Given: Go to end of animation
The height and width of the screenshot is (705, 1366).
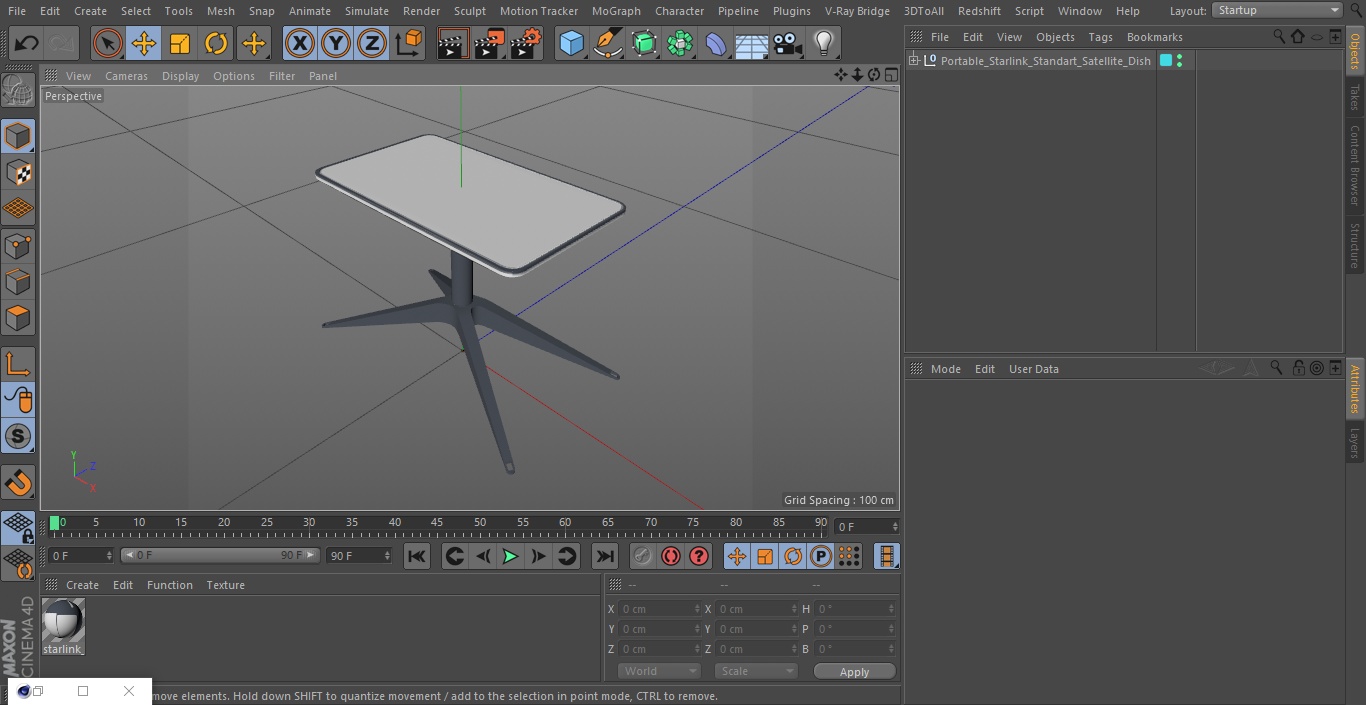Looking at the screenshot, I should pos(605,556).
